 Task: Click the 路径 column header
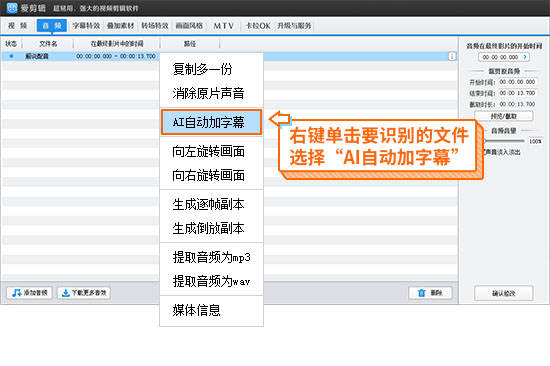pyautogui.click(x=190, y=44)
